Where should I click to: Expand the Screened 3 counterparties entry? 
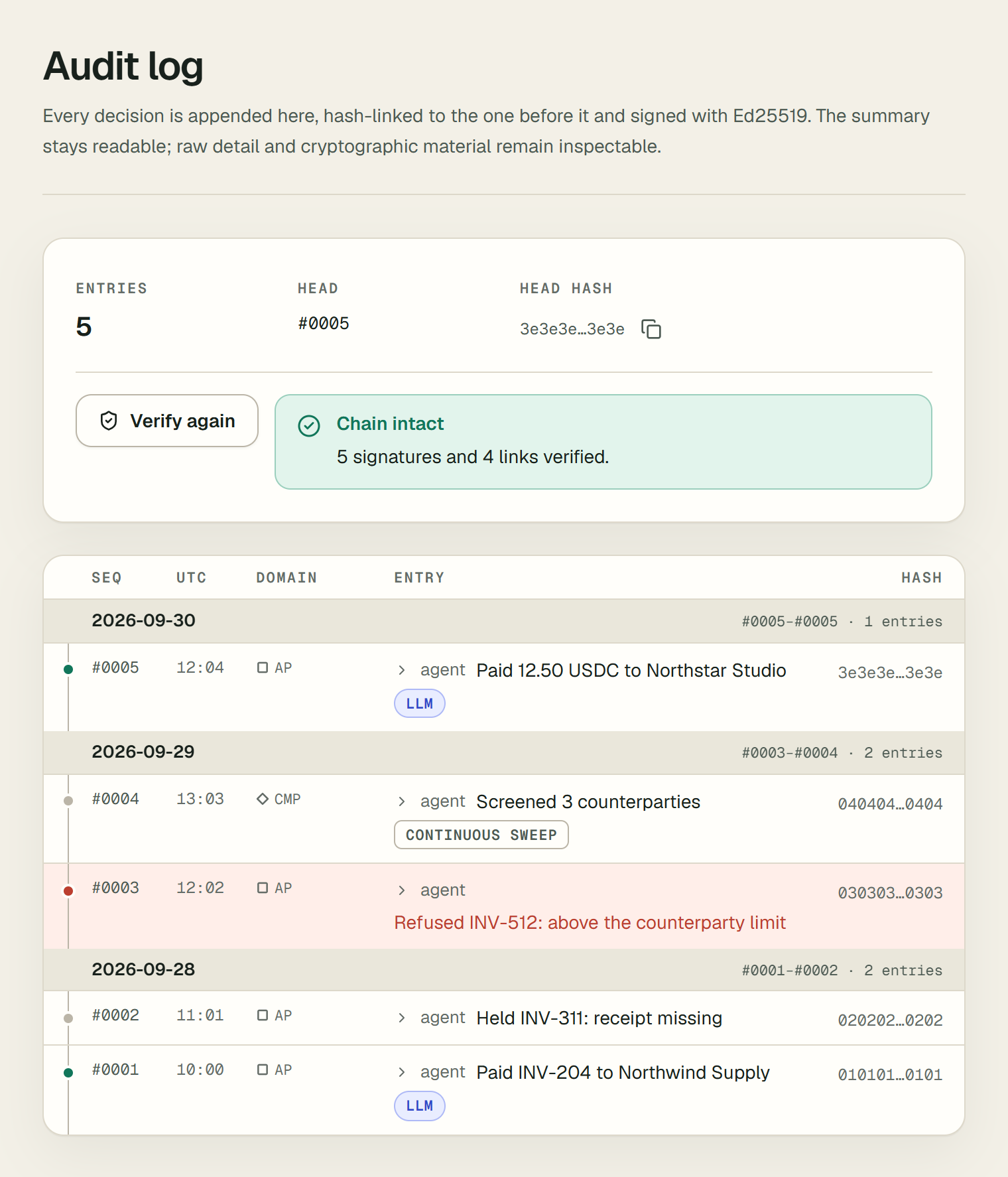[402, 801]
